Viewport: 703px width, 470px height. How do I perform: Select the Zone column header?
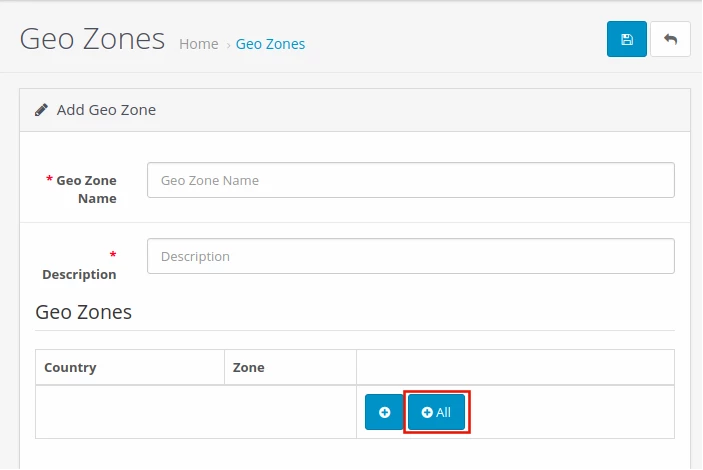pyautogui.click(x=249, y=367)
